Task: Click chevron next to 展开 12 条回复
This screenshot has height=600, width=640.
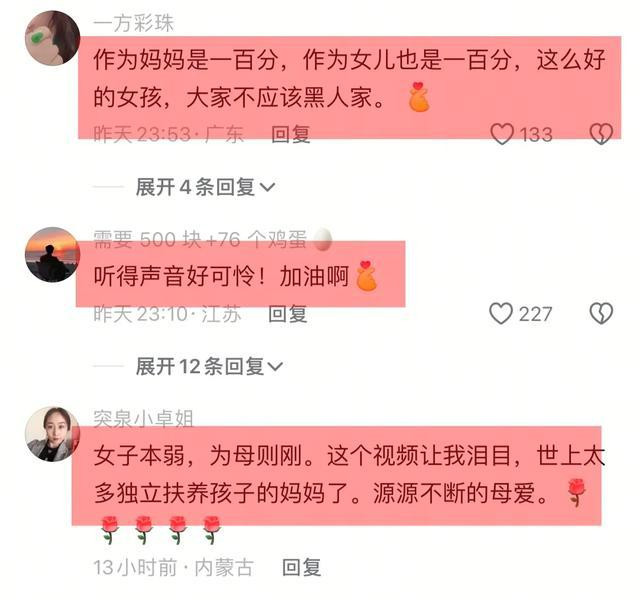Action: (x=275, y=367)
